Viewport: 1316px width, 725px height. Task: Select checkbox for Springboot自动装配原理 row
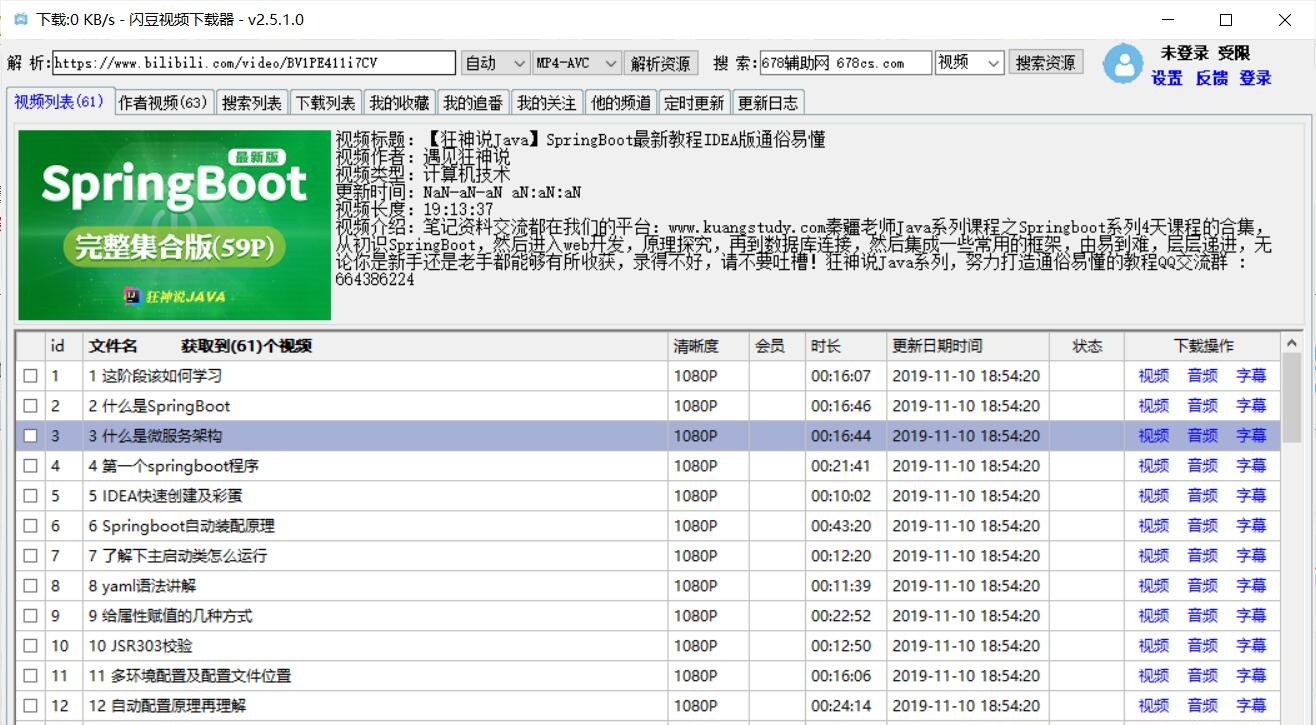tap(30, 526)
